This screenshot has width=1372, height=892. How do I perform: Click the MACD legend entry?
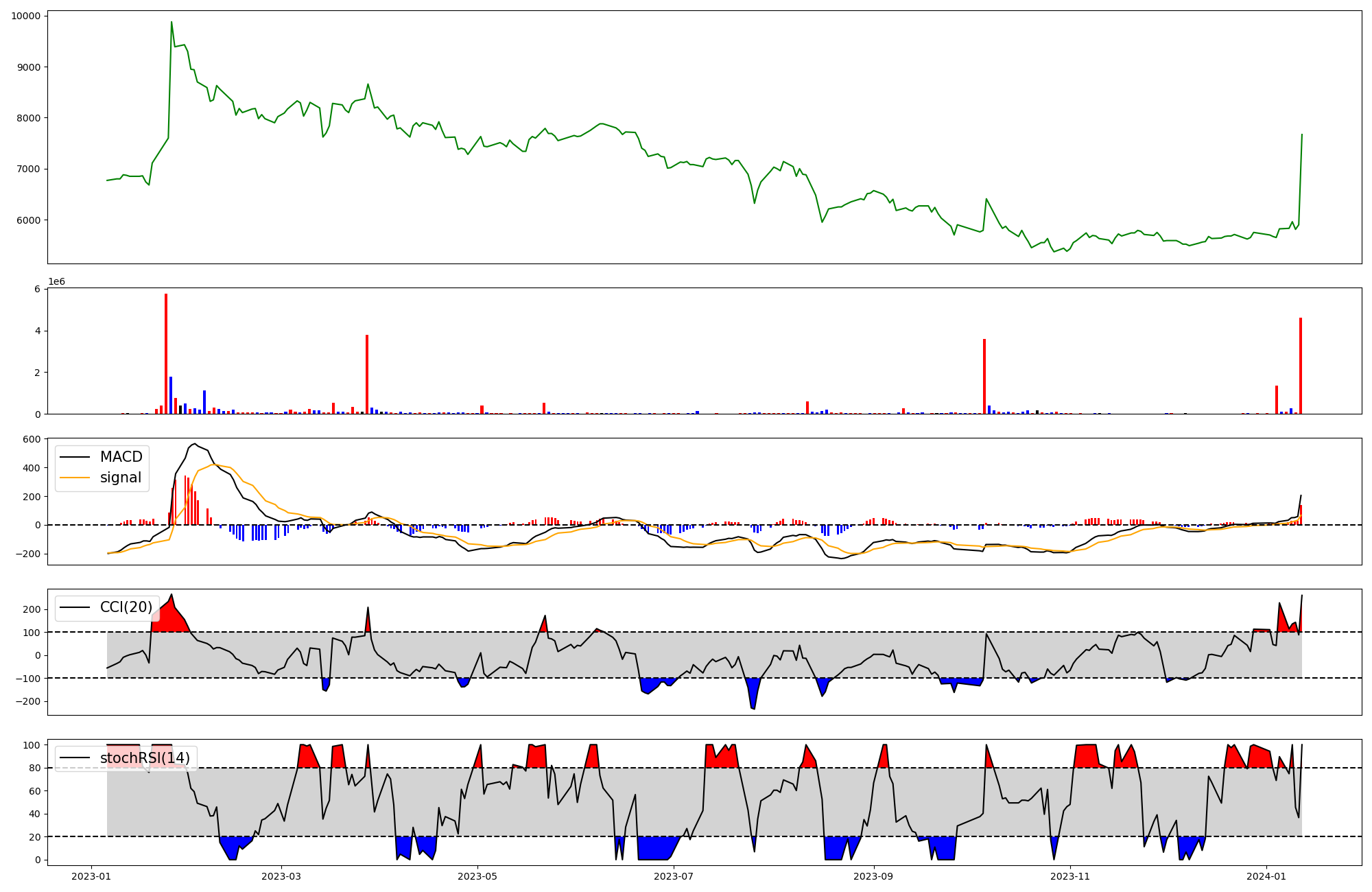click(121, 457)
